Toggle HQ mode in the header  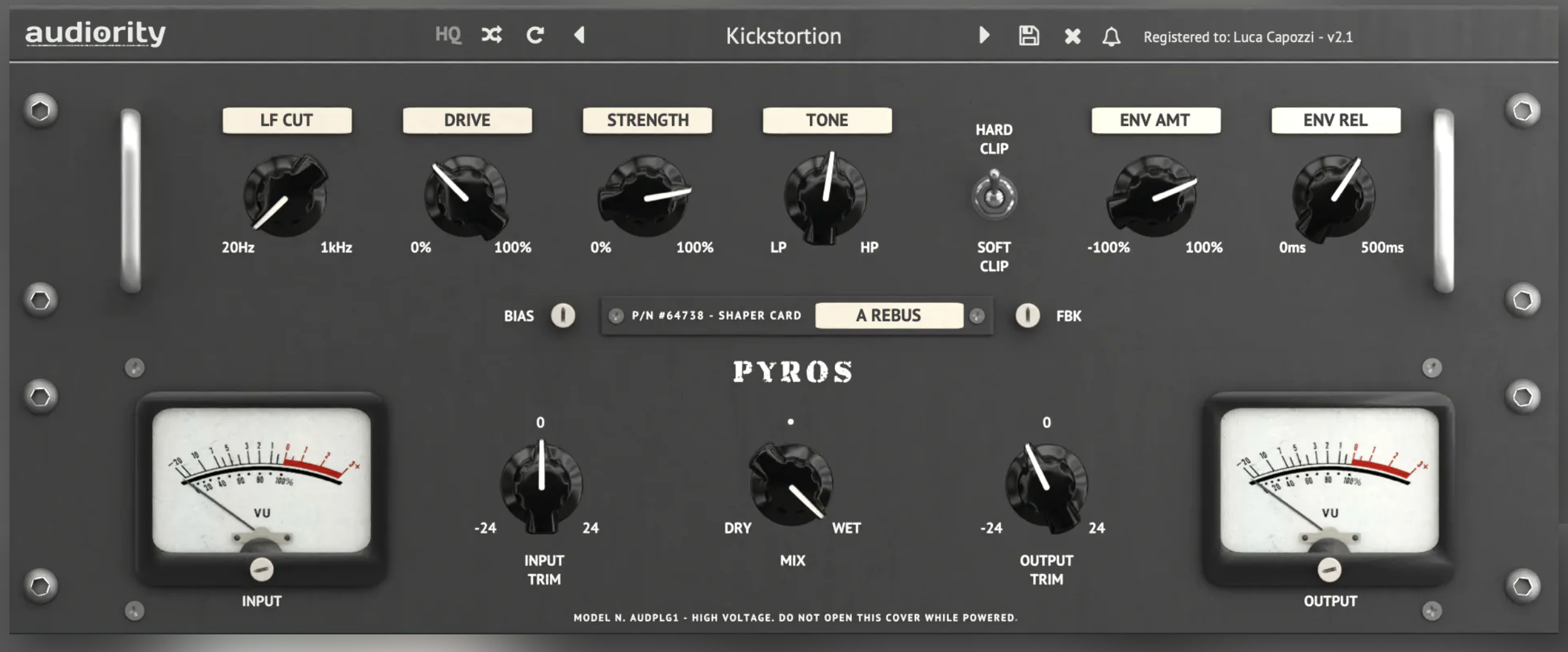[448, 35]
